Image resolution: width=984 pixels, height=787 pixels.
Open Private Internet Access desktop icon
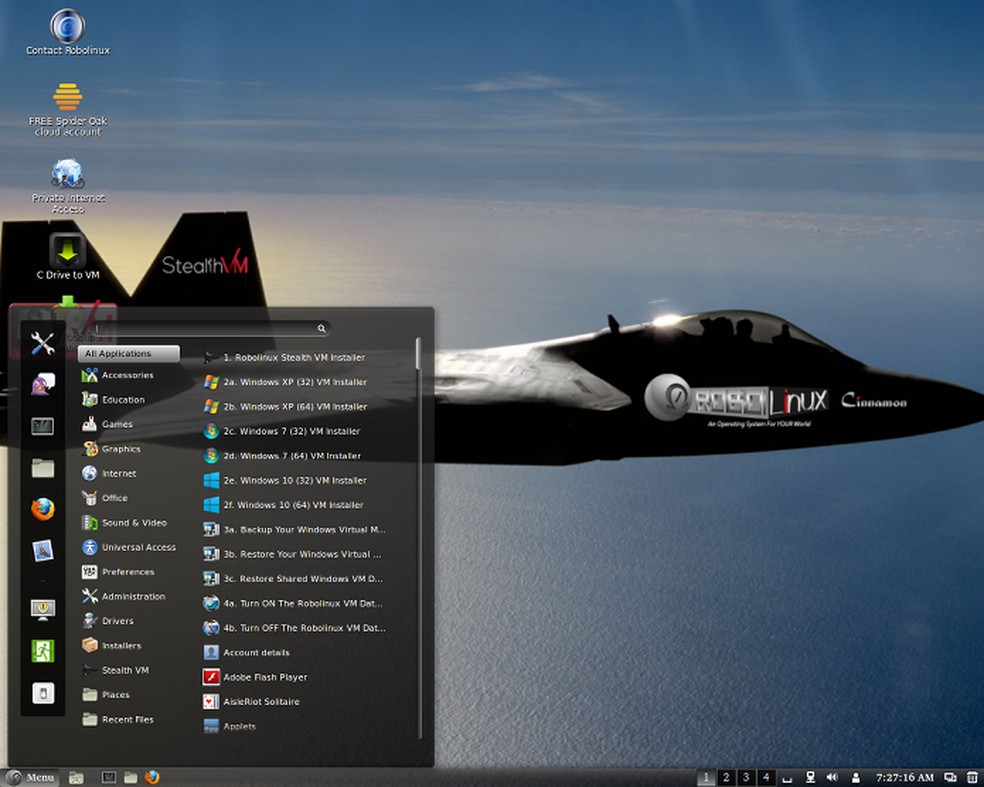pos(68,186)
